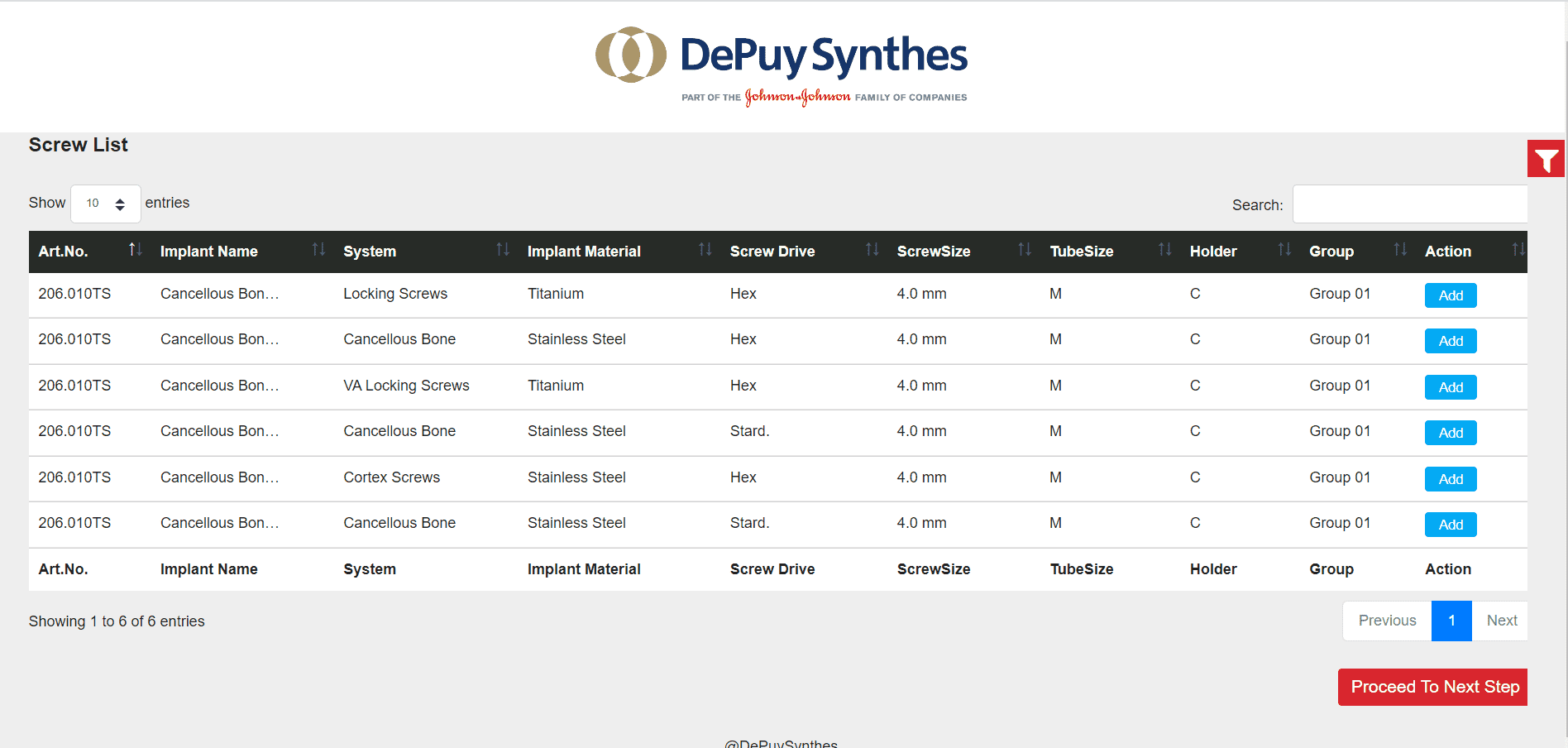Click the footer 'Art.No.' label
The height and width of the screenshot is (748, 1568).
point(63,569)
